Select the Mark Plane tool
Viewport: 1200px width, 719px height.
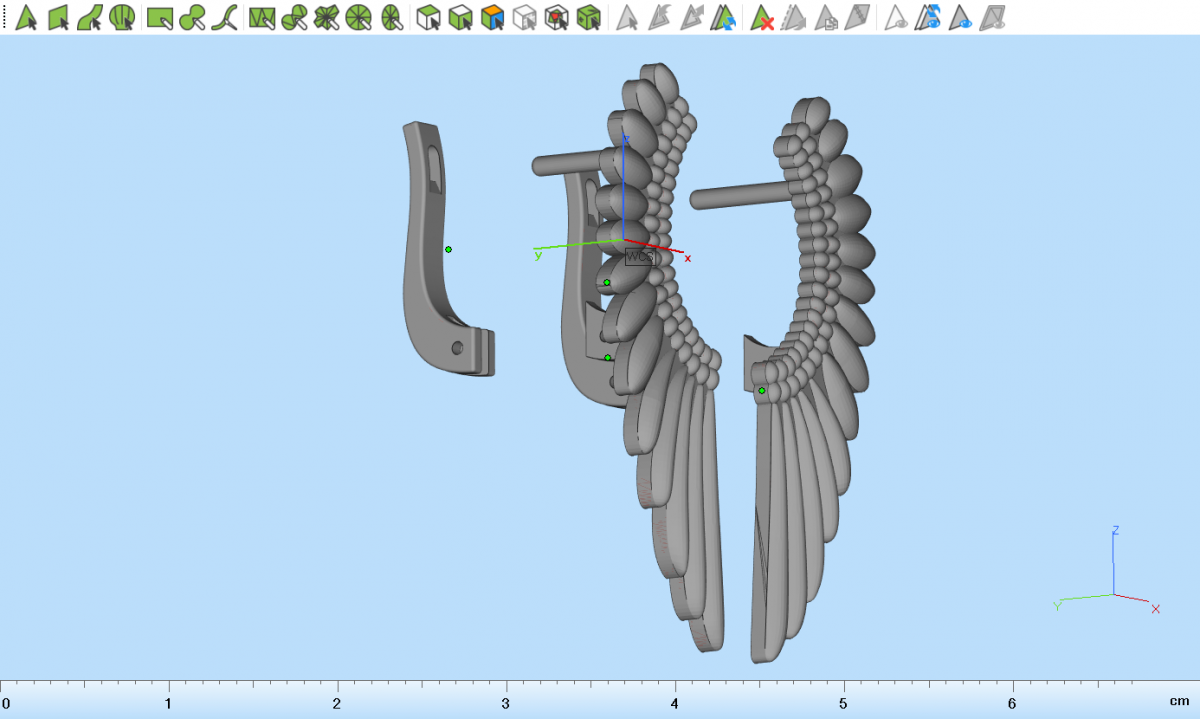point(58,17)
